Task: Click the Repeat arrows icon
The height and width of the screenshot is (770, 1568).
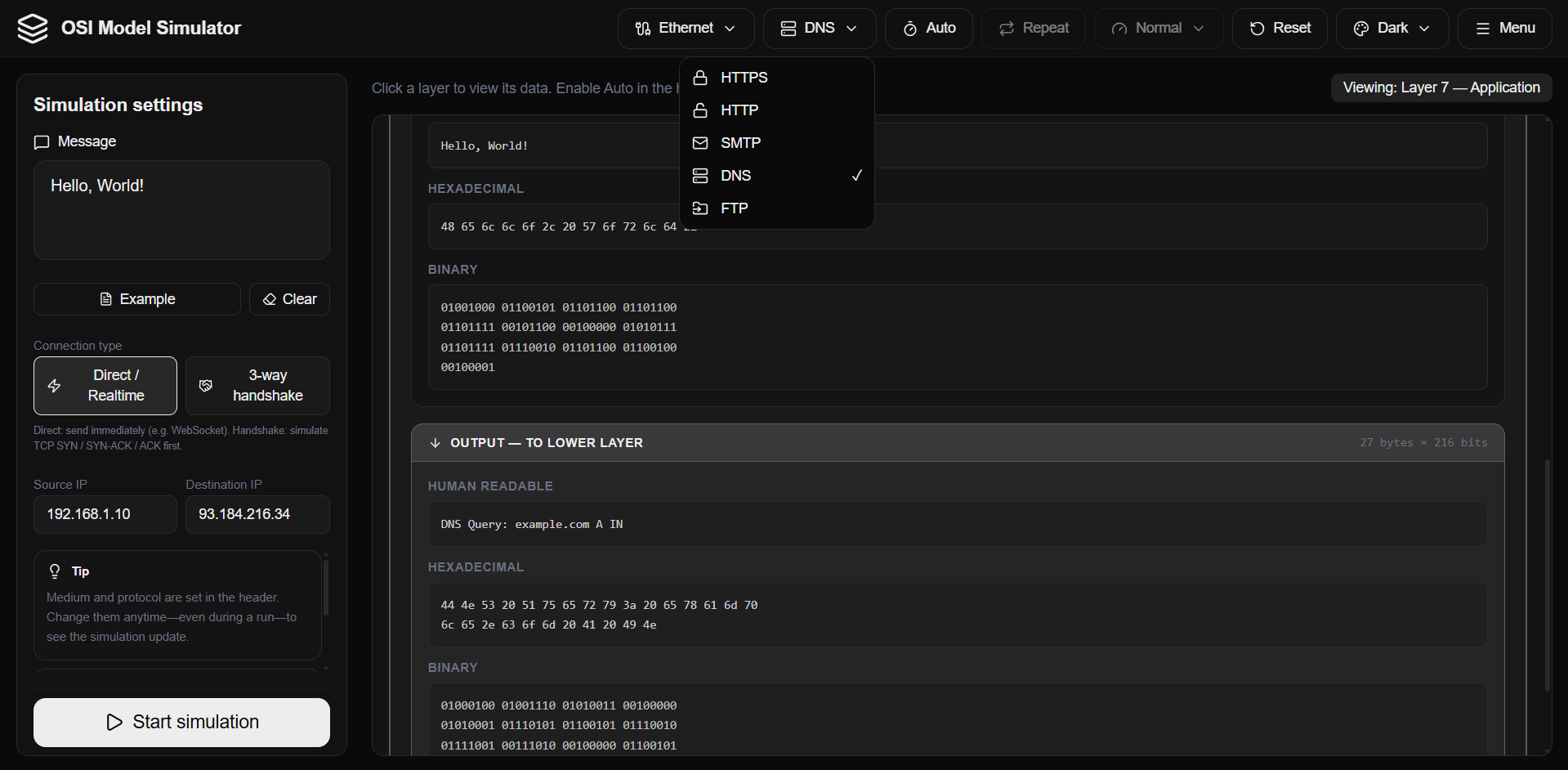Action: (x=1006, y=28)
